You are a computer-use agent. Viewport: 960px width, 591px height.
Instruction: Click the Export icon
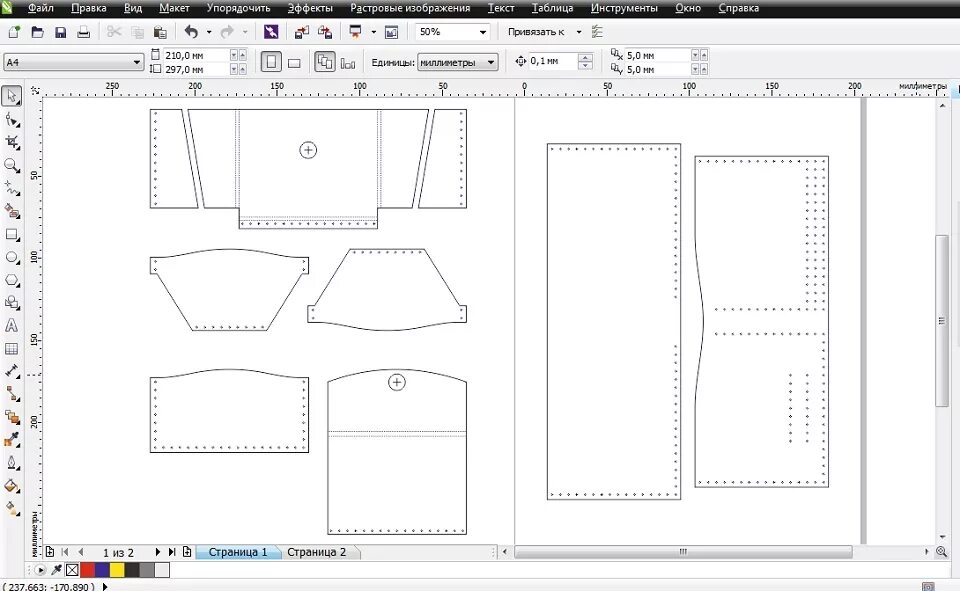325,32
